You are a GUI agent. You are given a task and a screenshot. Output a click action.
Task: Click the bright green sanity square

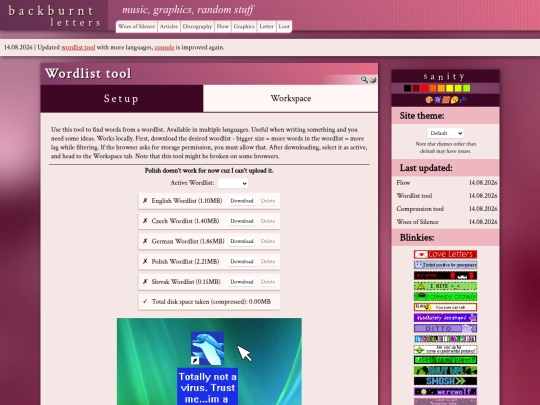coord(466,88)
